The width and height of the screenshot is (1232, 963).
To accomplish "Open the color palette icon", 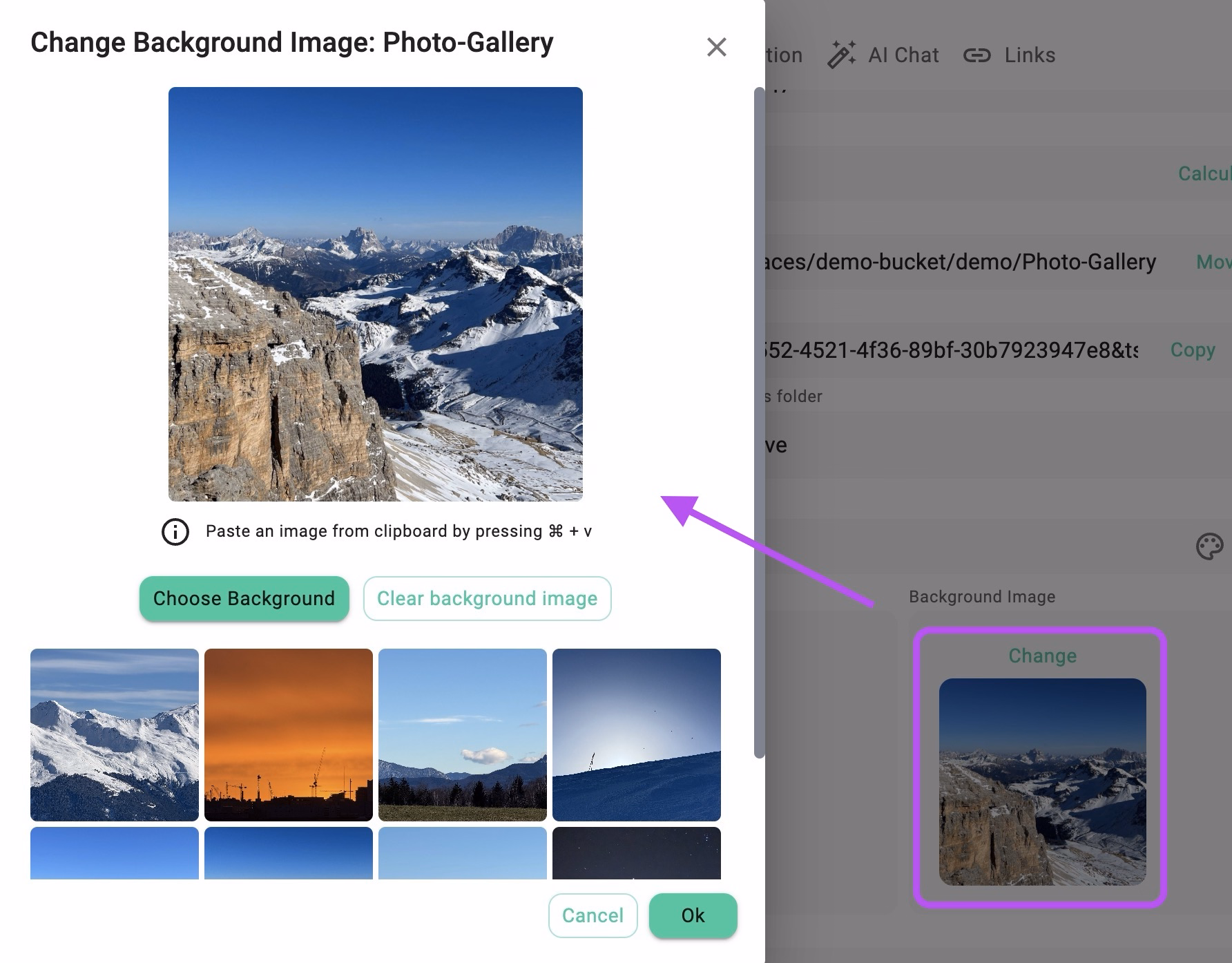I will coord(1209,546).
